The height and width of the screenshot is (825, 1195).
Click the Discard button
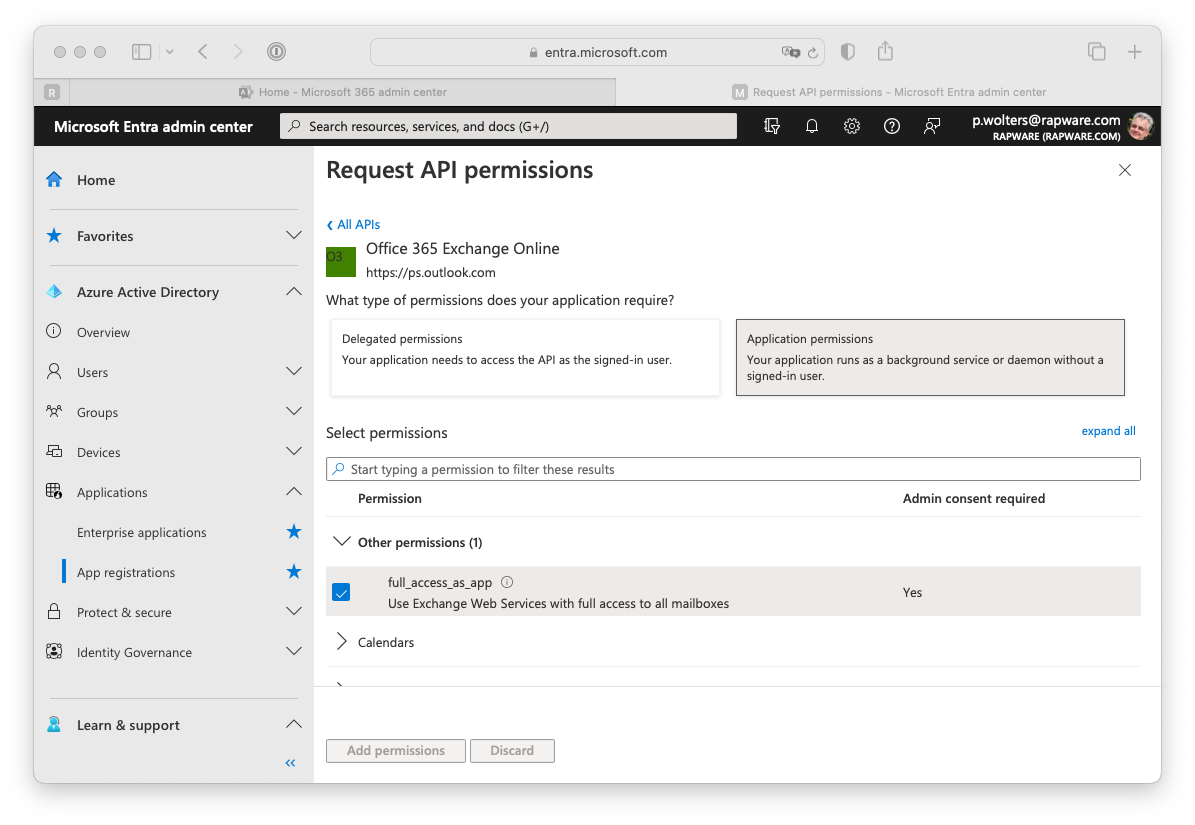pyautogui.click(x=512, y=750)
